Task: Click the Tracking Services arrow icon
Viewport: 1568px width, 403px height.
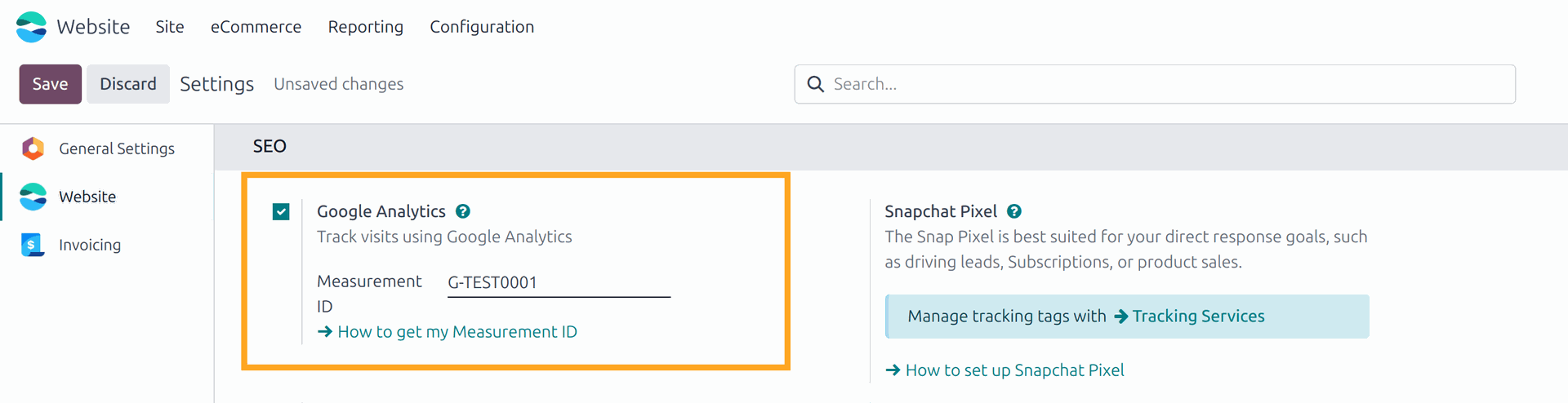Action: pyautogui.click(x=1121, y=317)
